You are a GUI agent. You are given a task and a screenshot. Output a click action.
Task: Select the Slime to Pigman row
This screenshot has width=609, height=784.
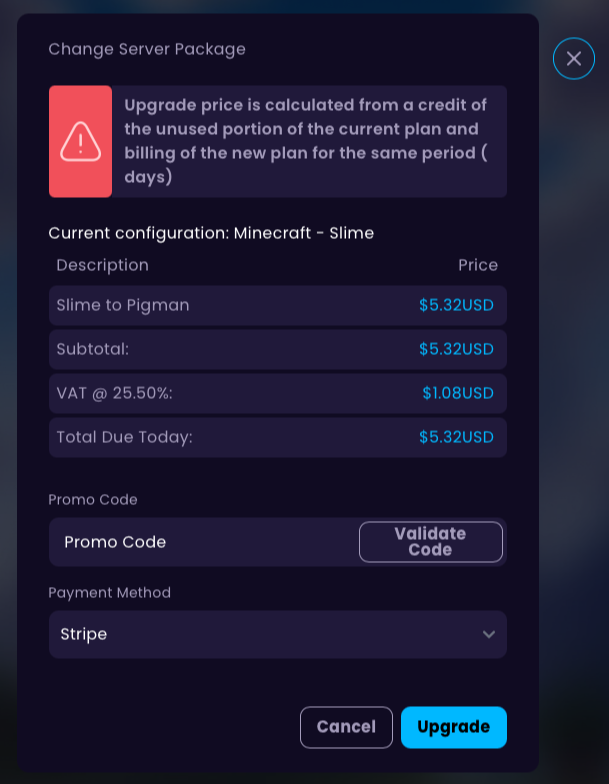(x=278, y=305)
